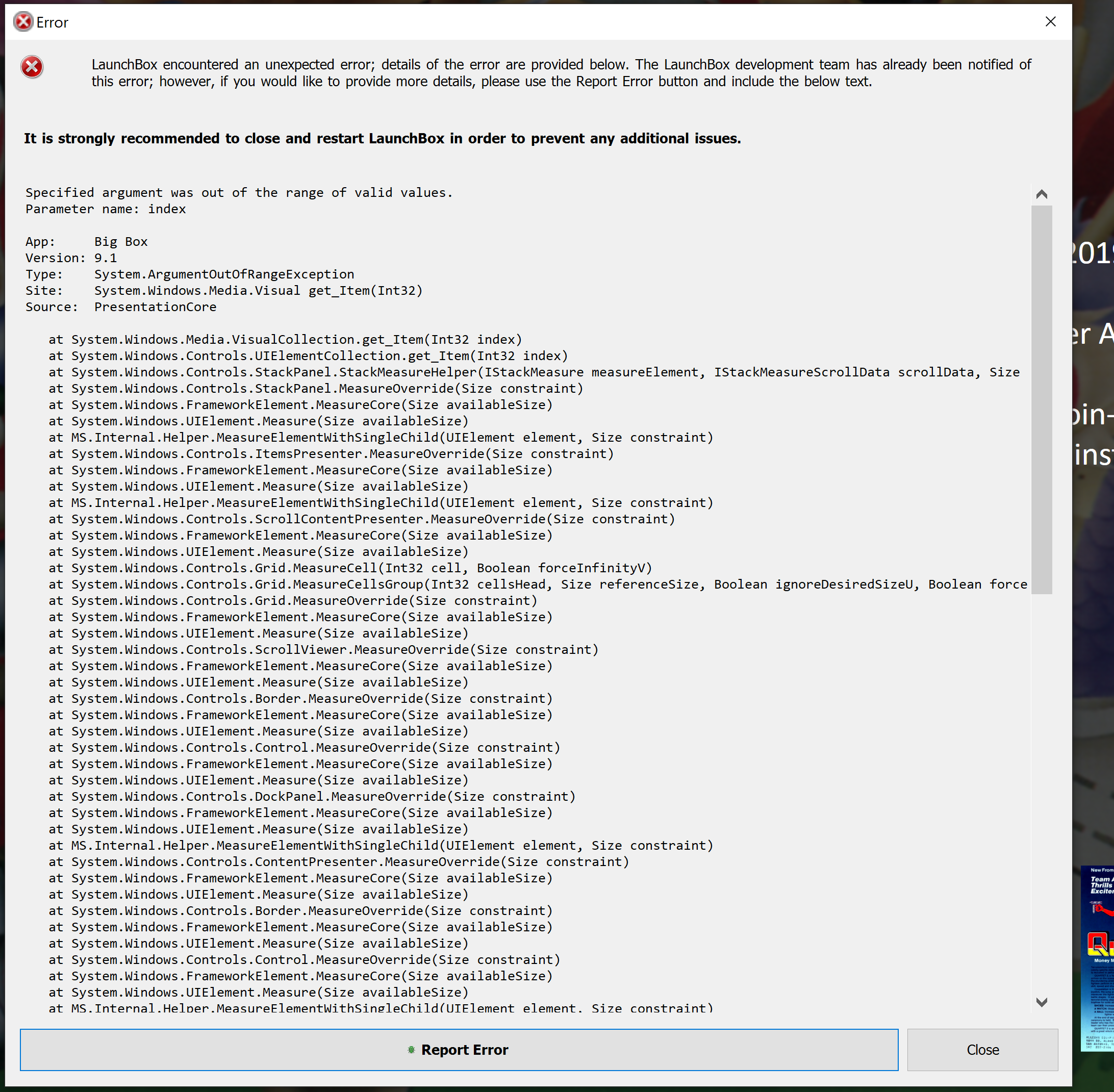Click the DockPanel.MeasureOverride stack line
Screen dimensions: 1114x1092
[x=312, y=797]
